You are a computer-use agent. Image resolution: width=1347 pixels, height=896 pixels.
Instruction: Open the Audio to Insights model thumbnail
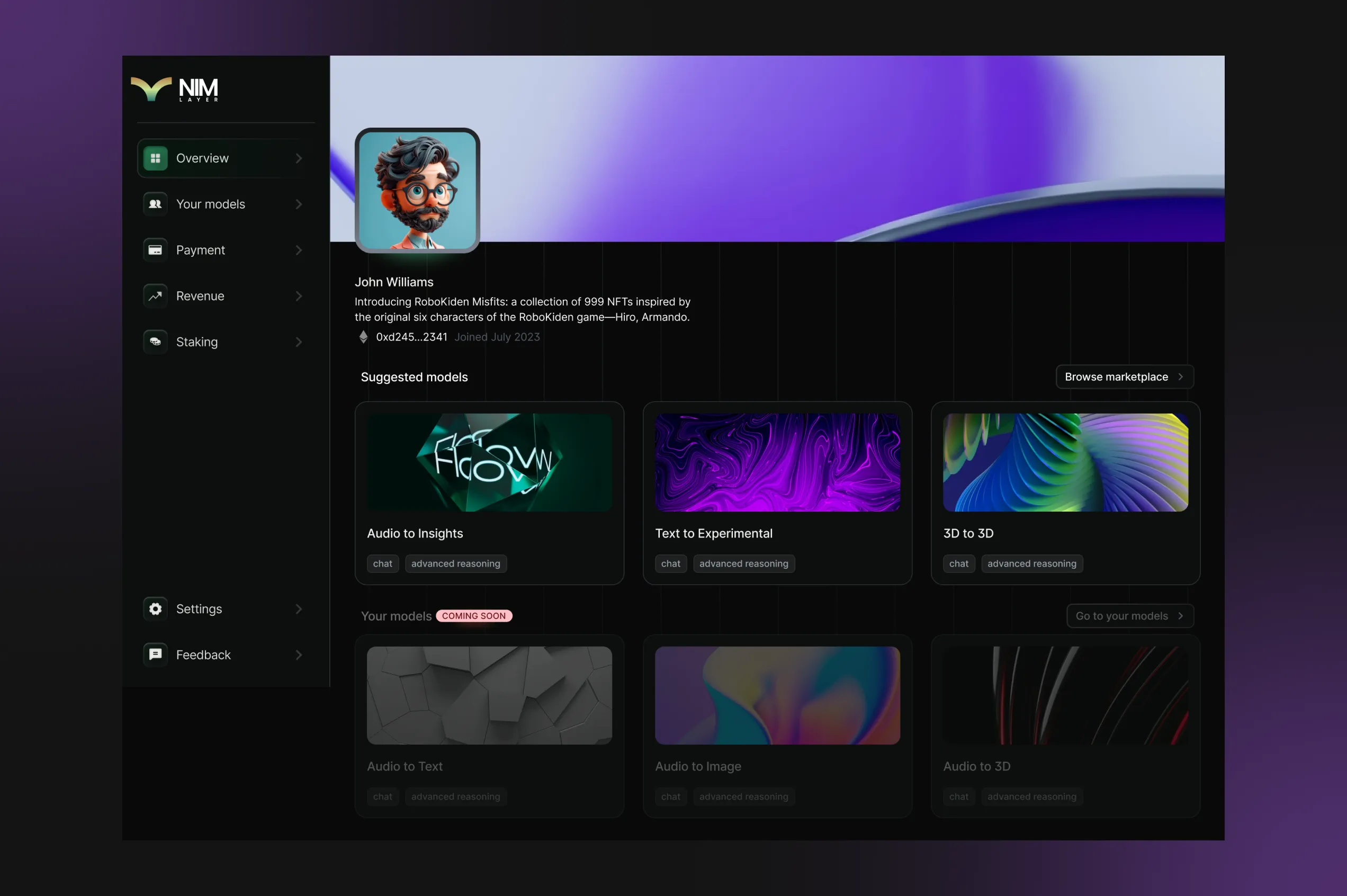[489, 462]
